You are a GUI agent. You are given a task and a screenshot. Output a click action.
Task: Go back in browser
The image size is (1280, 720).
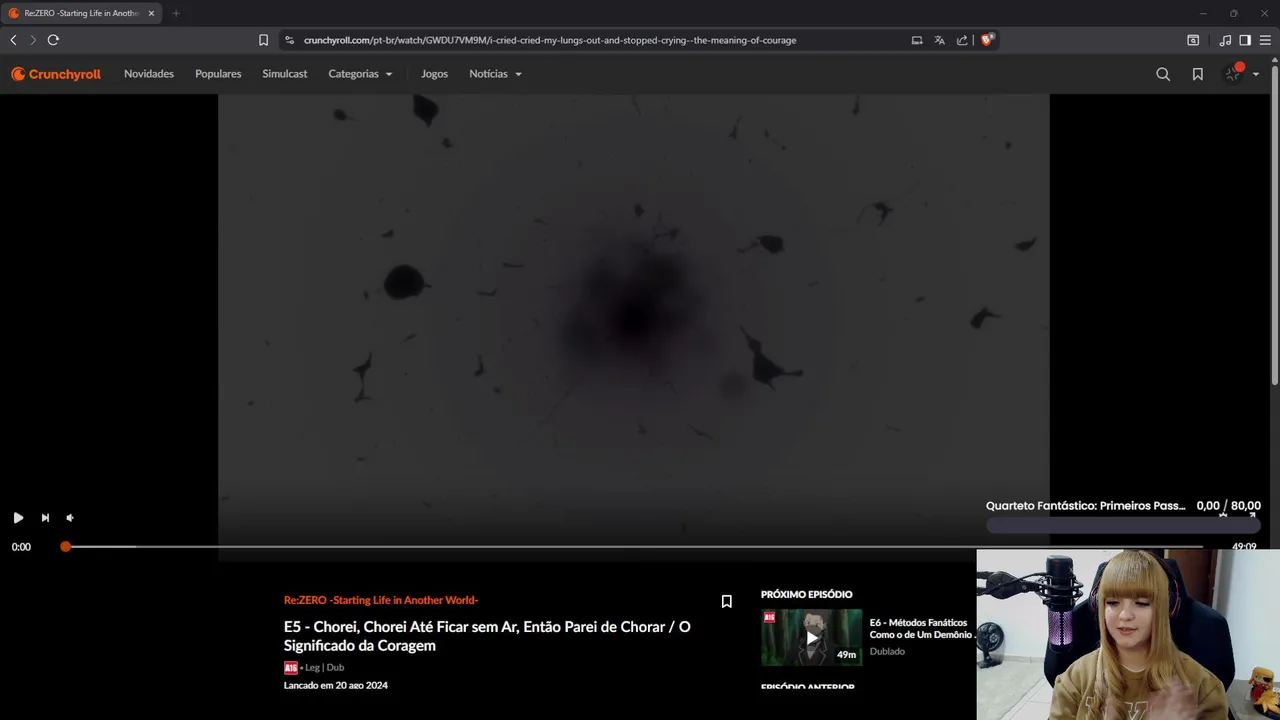pos(13,40)
